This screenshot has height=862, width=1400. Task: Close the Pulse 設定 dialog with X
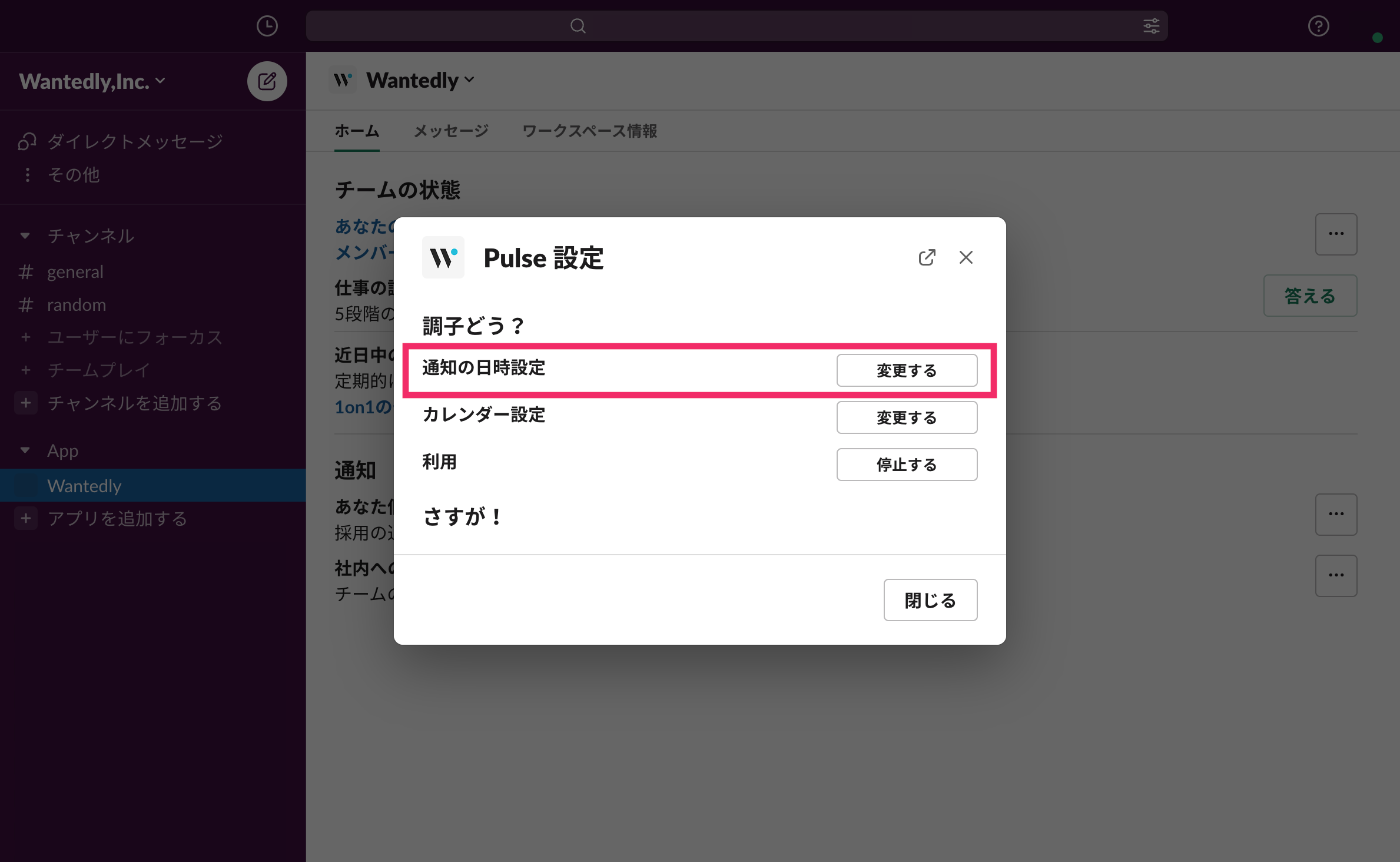pos(966,257)
